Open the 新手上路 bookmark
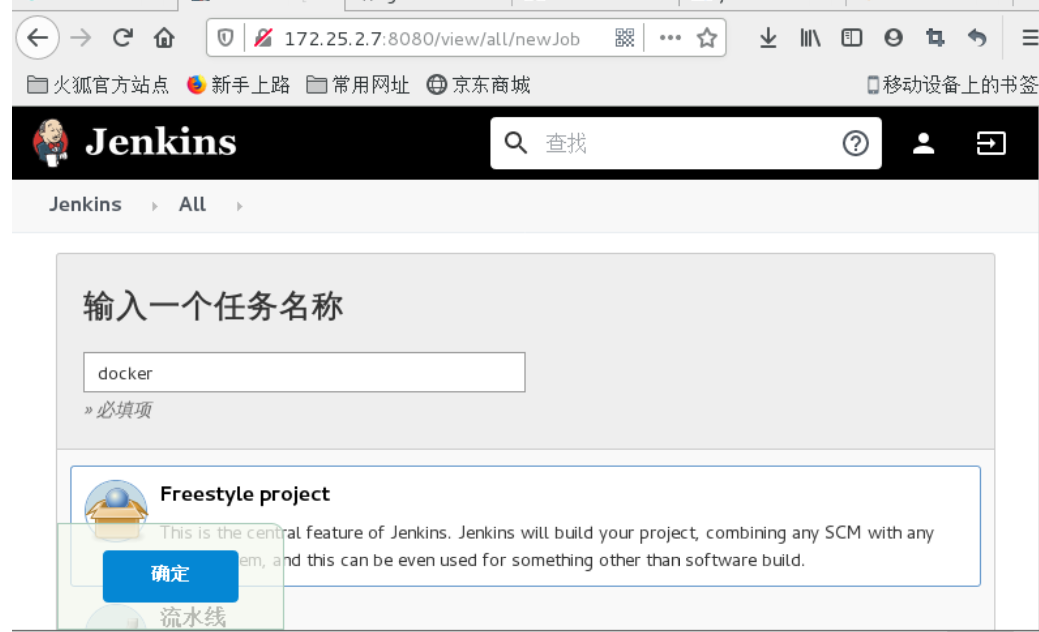The height and width of the screenshot is (632, 1039). (239, 85)
